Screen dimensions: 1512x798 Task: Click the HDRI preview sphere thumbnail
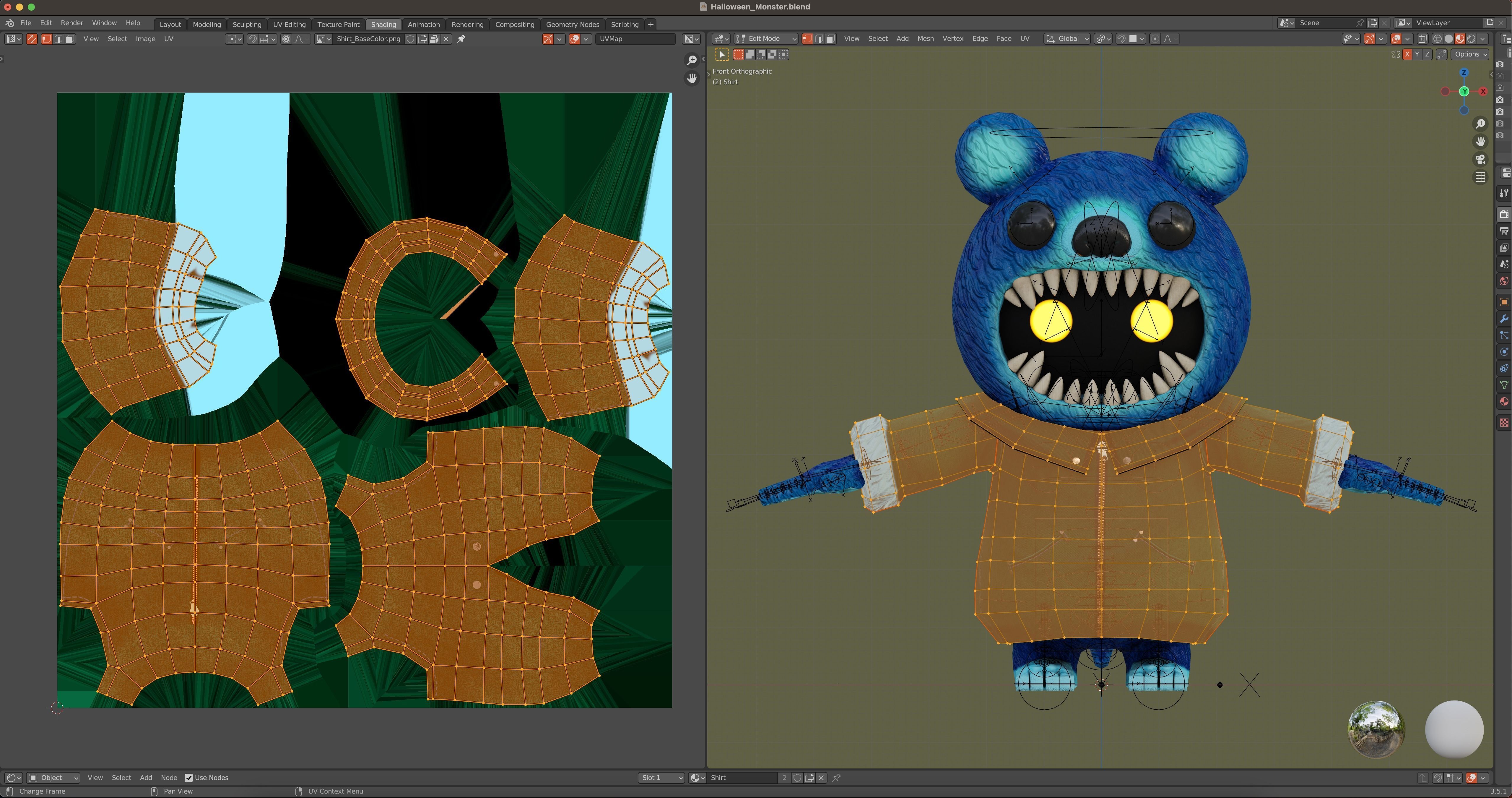1376,729
